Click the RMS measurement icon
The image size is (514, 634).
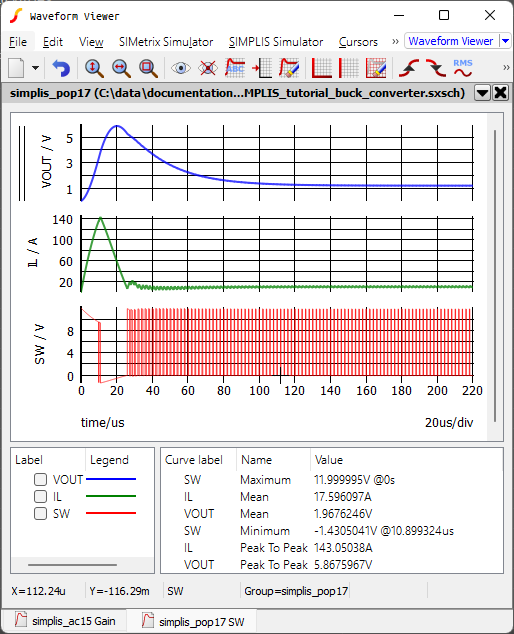463,68
